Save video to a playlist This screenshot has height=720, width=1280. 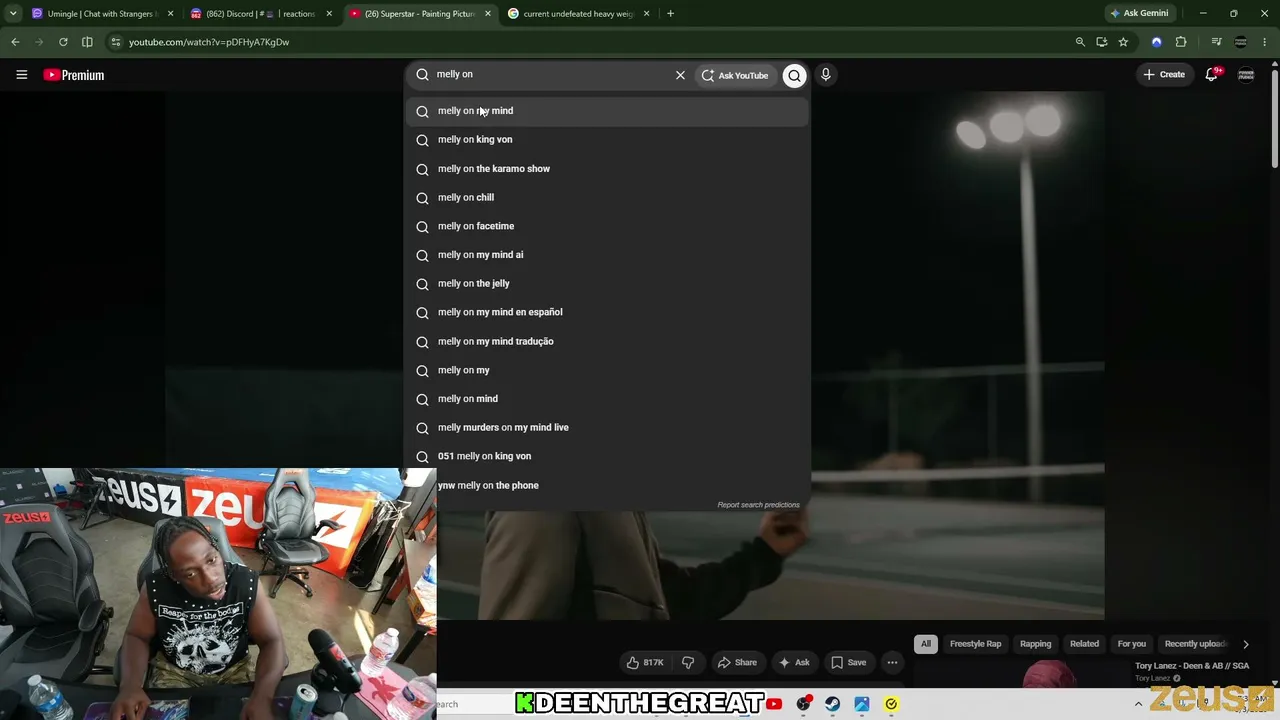pyautogui.click(x=849, y=662)
